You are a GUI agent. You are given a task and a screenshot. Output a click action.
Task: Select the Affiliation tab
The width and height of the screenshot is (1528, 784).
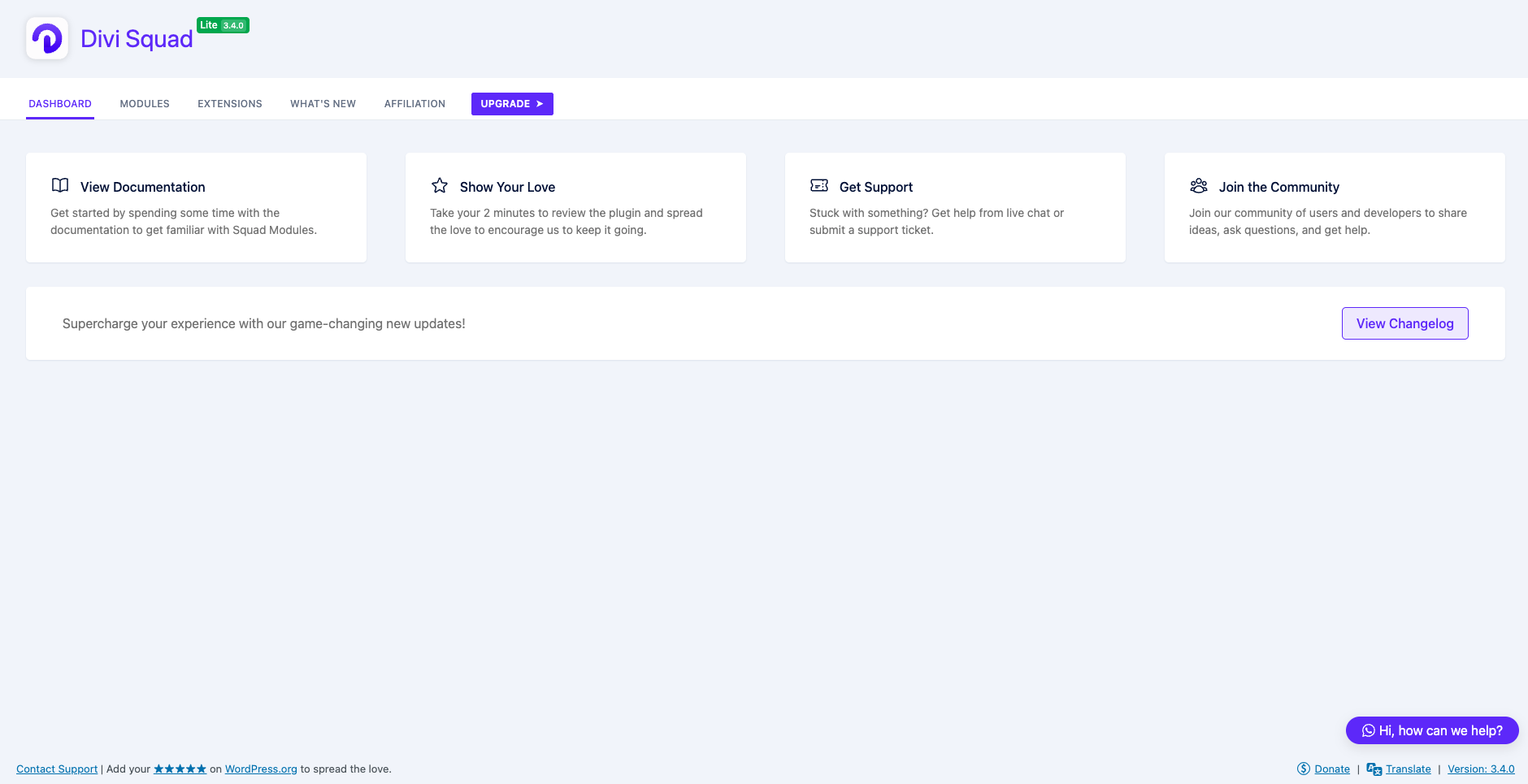point(415,104)
